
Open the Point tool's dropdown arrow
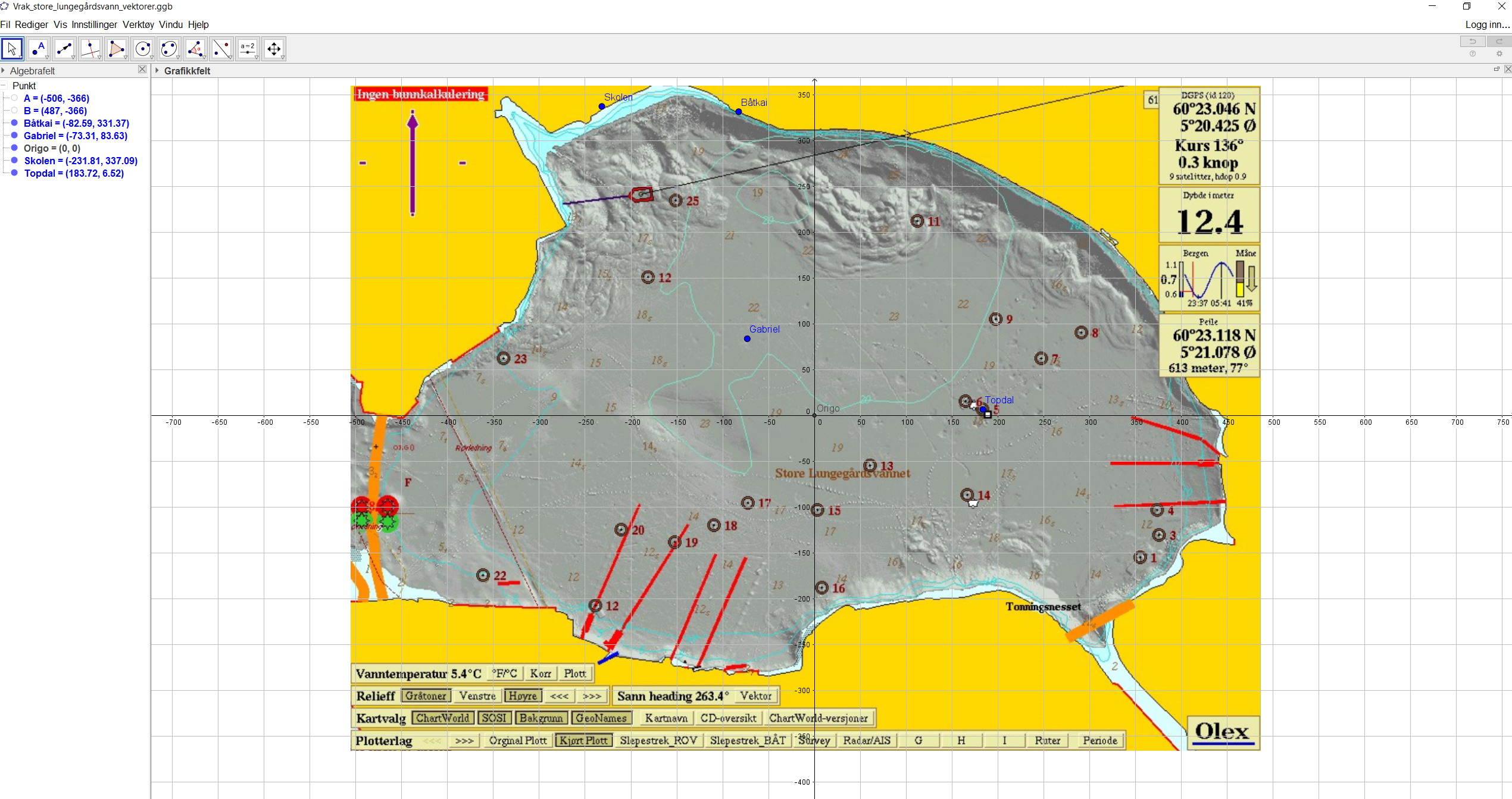click(47, 58)
